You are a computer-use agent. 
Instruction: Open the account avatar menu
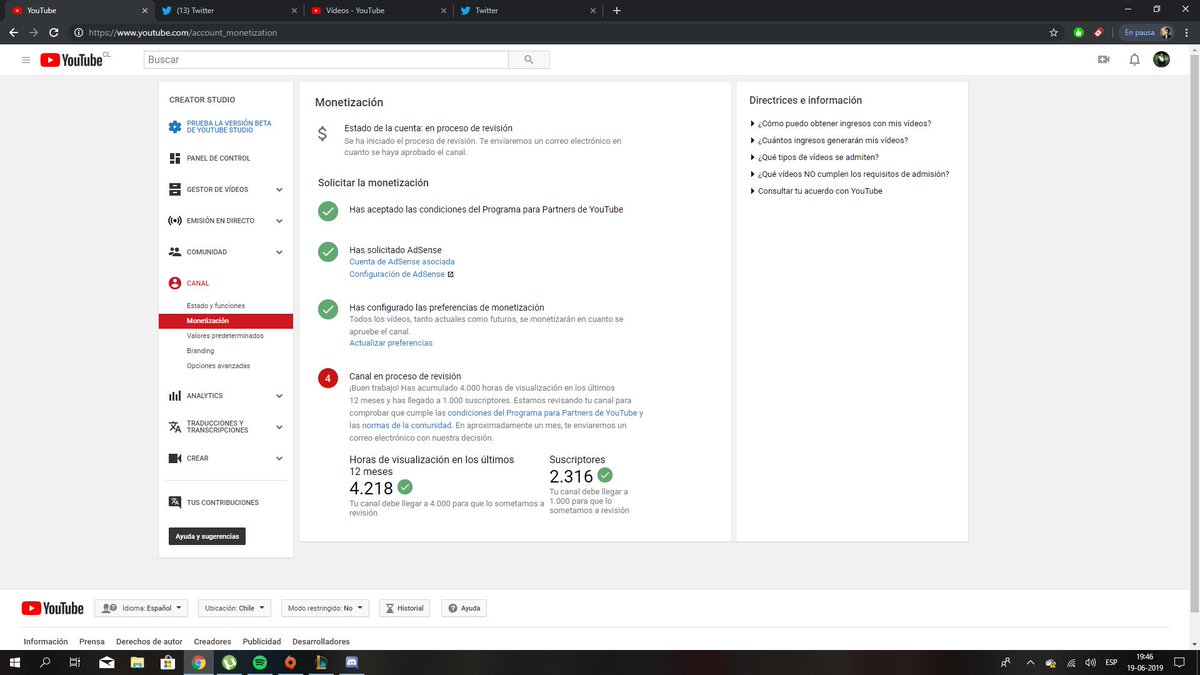1161,60
